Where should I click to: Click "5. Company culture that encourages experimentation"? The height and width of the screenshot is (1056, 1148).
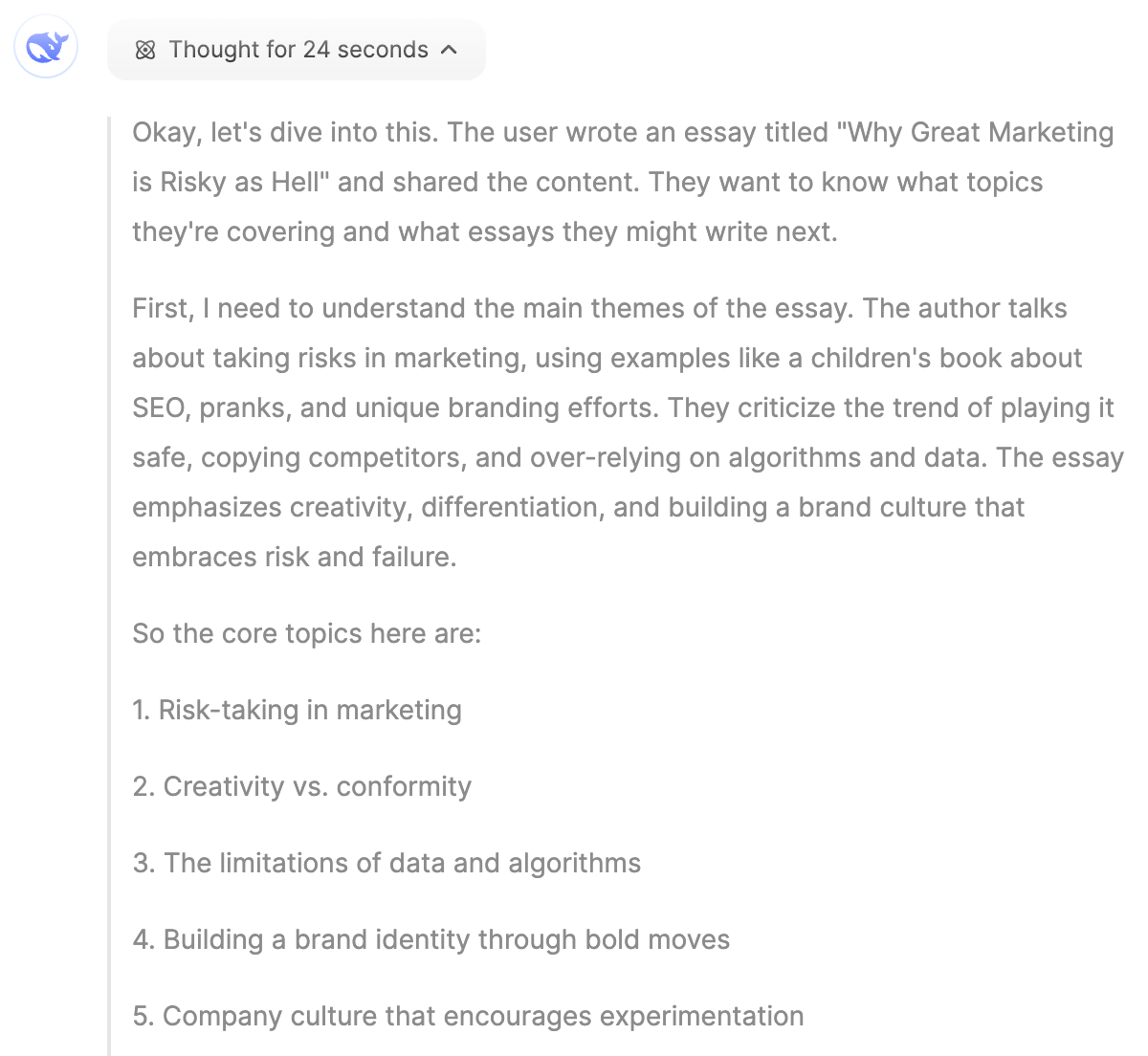tap(468, 1016)
